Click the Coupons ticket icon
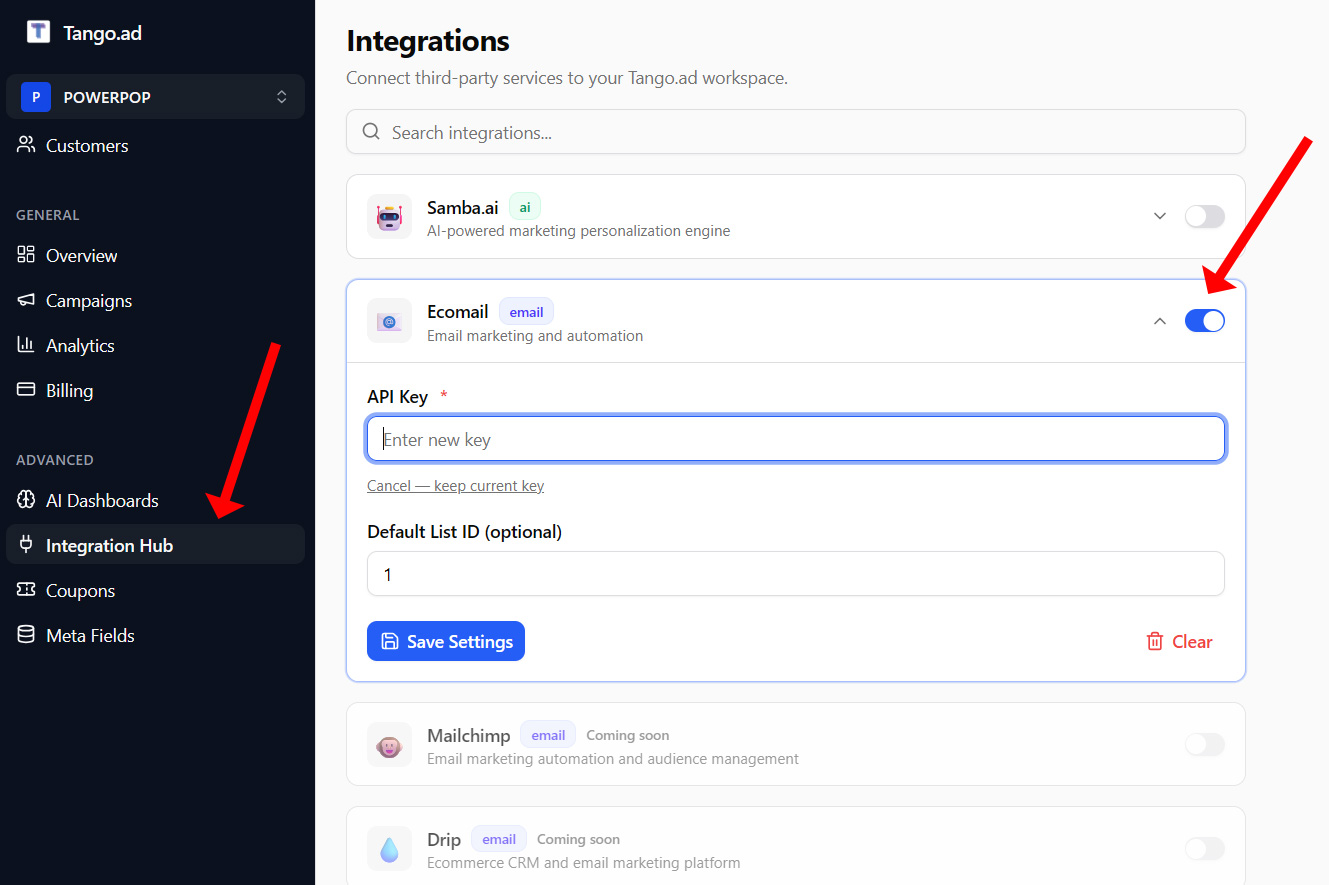Image resolution: width=1329 pixels, height=885 pixels. coord(26,590)
